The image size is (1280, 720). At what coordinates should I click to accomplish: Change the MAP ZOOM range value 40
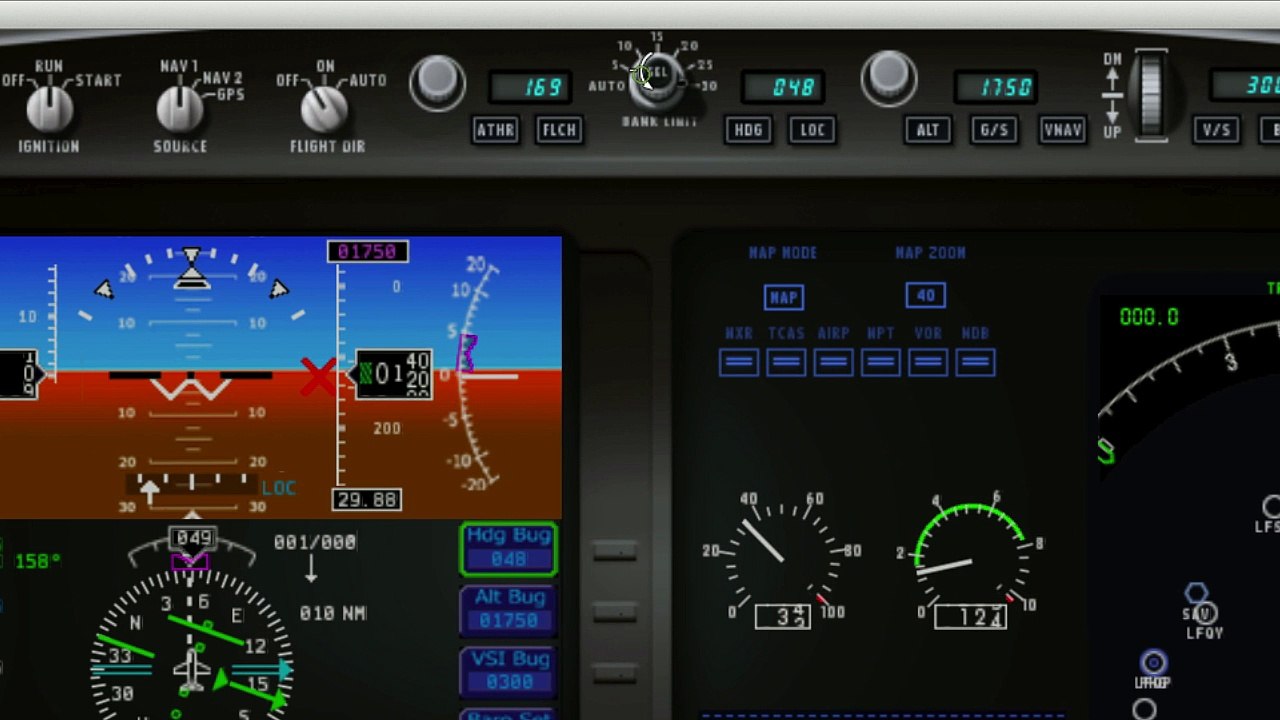pos(926,296)
